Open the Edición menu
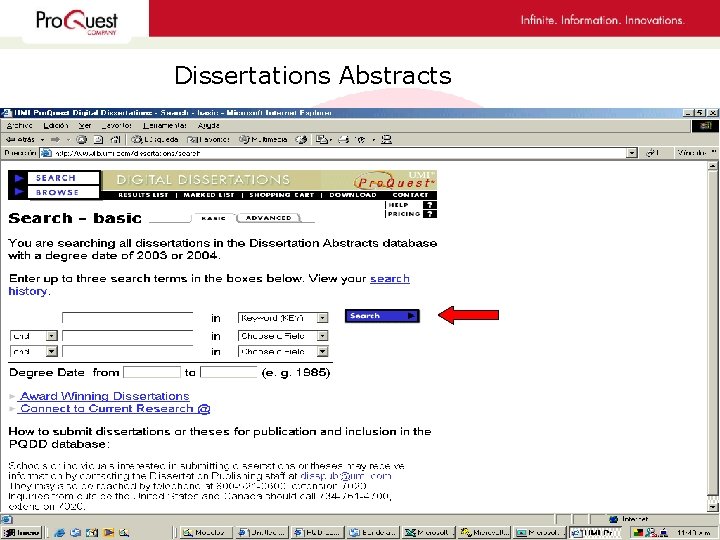The width and height of the screenshot is (720, 540). tap(56, 125)
